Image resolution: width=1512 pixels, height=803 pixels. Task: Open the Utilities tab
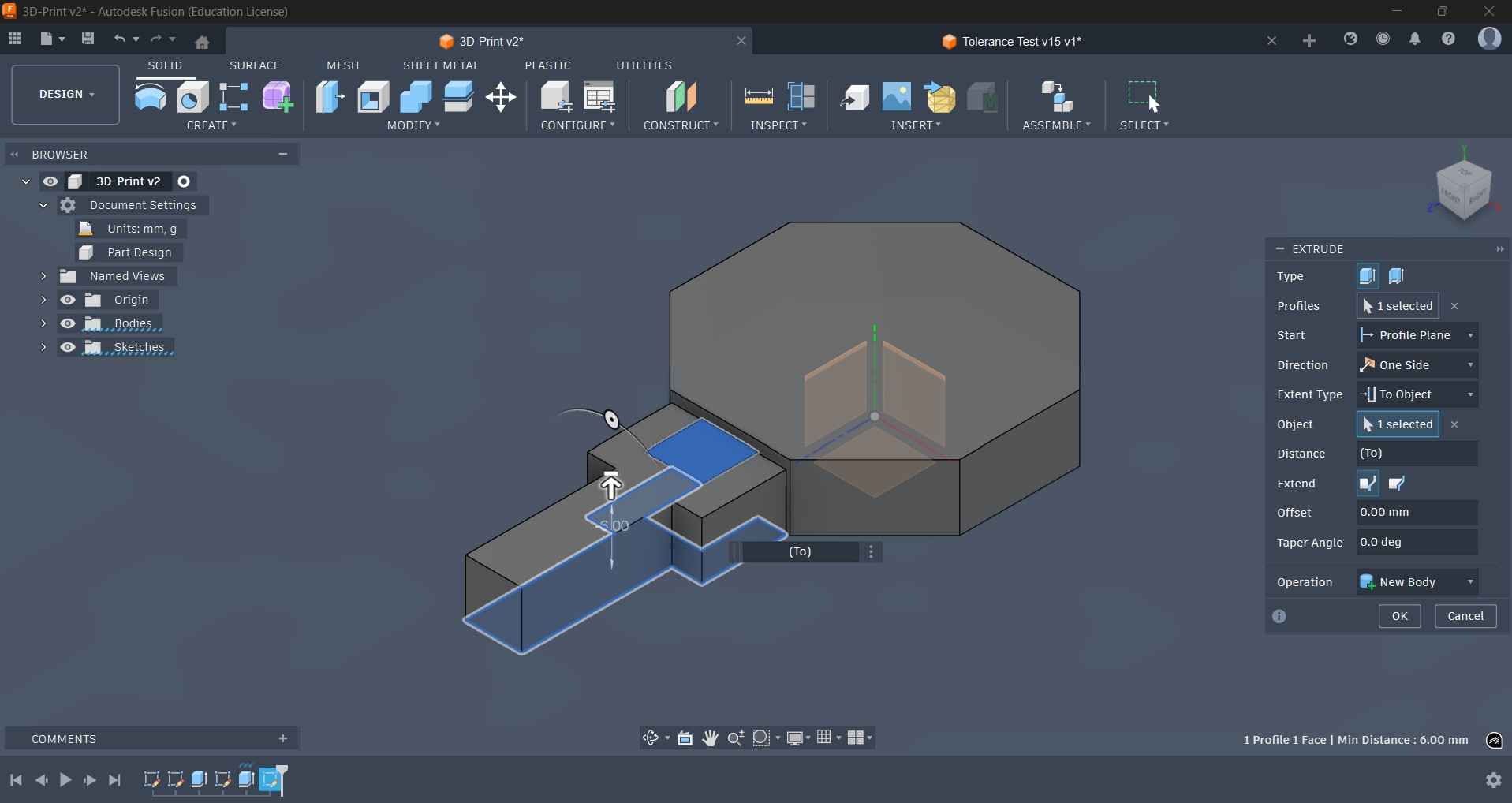point(644,65)
